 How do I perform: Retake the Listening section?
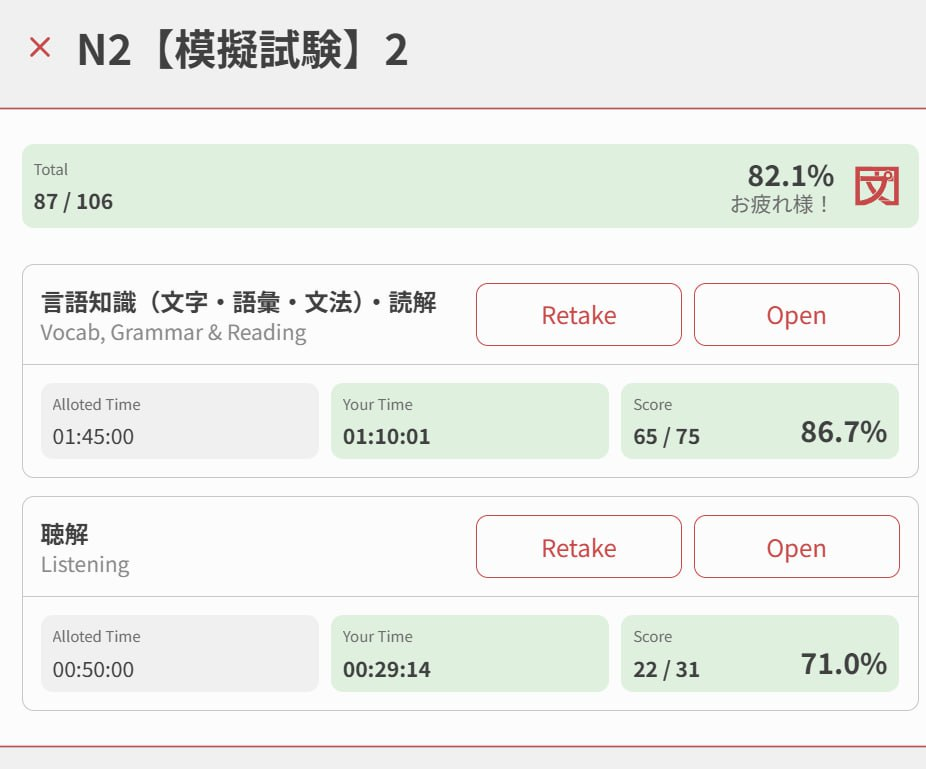[x=579, y=547]
